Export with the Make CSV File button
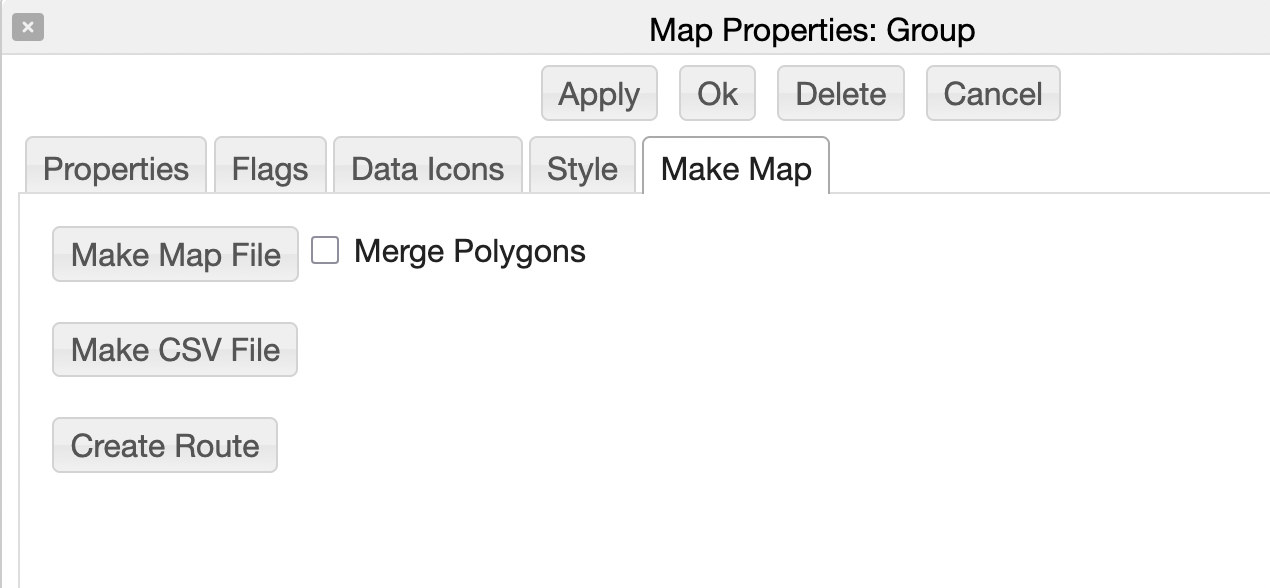This screenshot has height=588, width=1270. [x=175, y=350]
